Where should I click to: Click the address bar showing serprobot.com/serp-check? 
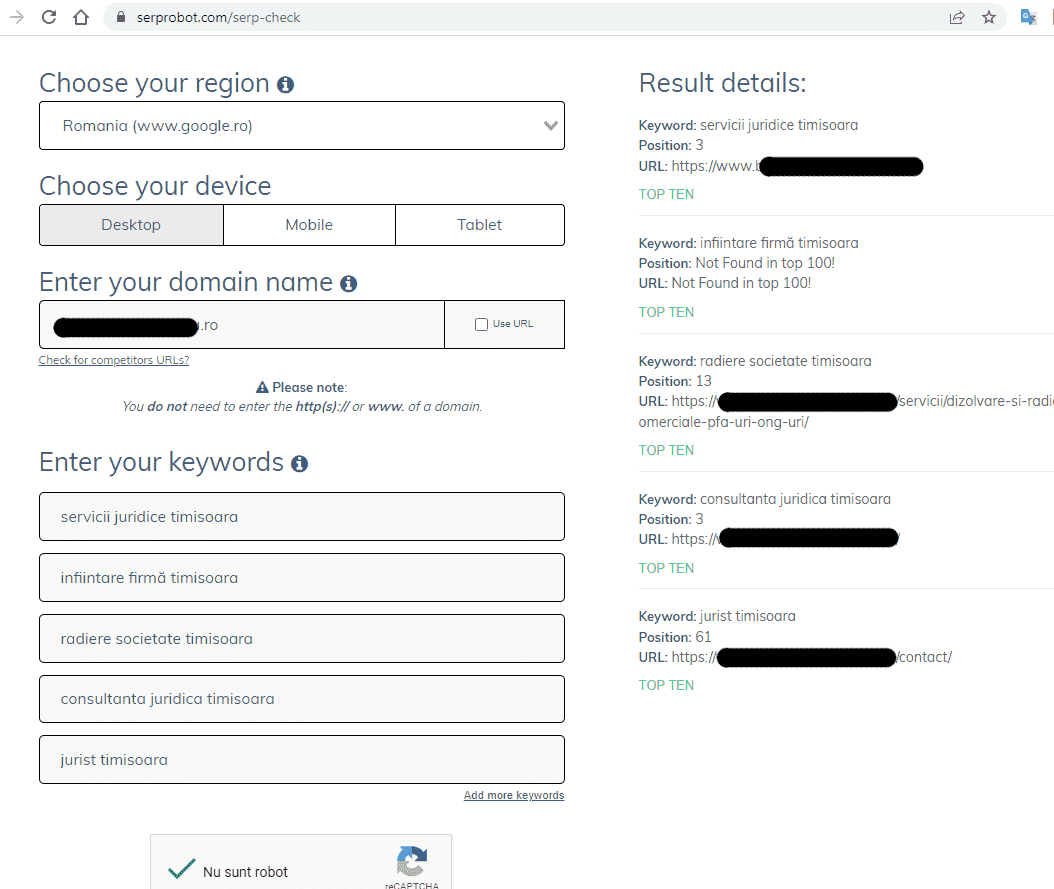(x=500, y=17)
